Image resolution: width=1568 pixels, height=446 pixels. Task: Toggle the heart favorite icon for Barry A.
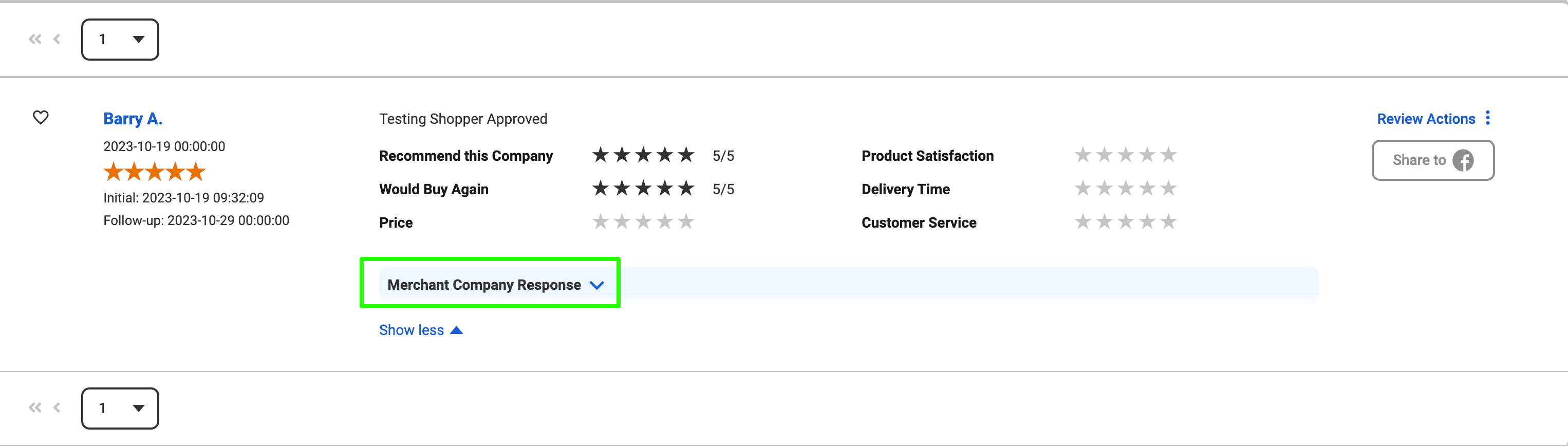41,118
